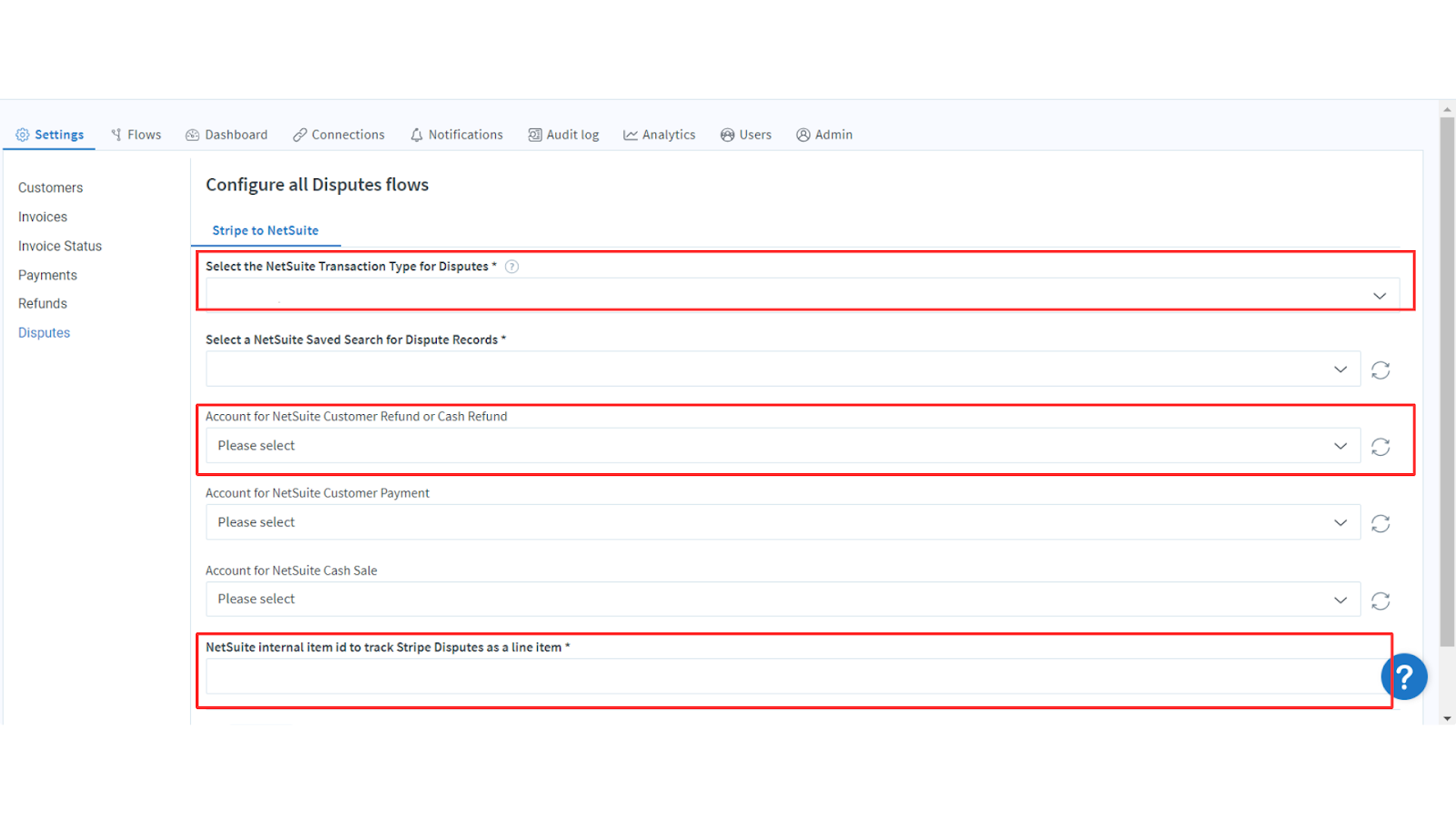Open the NetSuite Transaction Type for Disputes dropdown
The width and height of the screenshot is (1456, 819).
coord(803,295)
